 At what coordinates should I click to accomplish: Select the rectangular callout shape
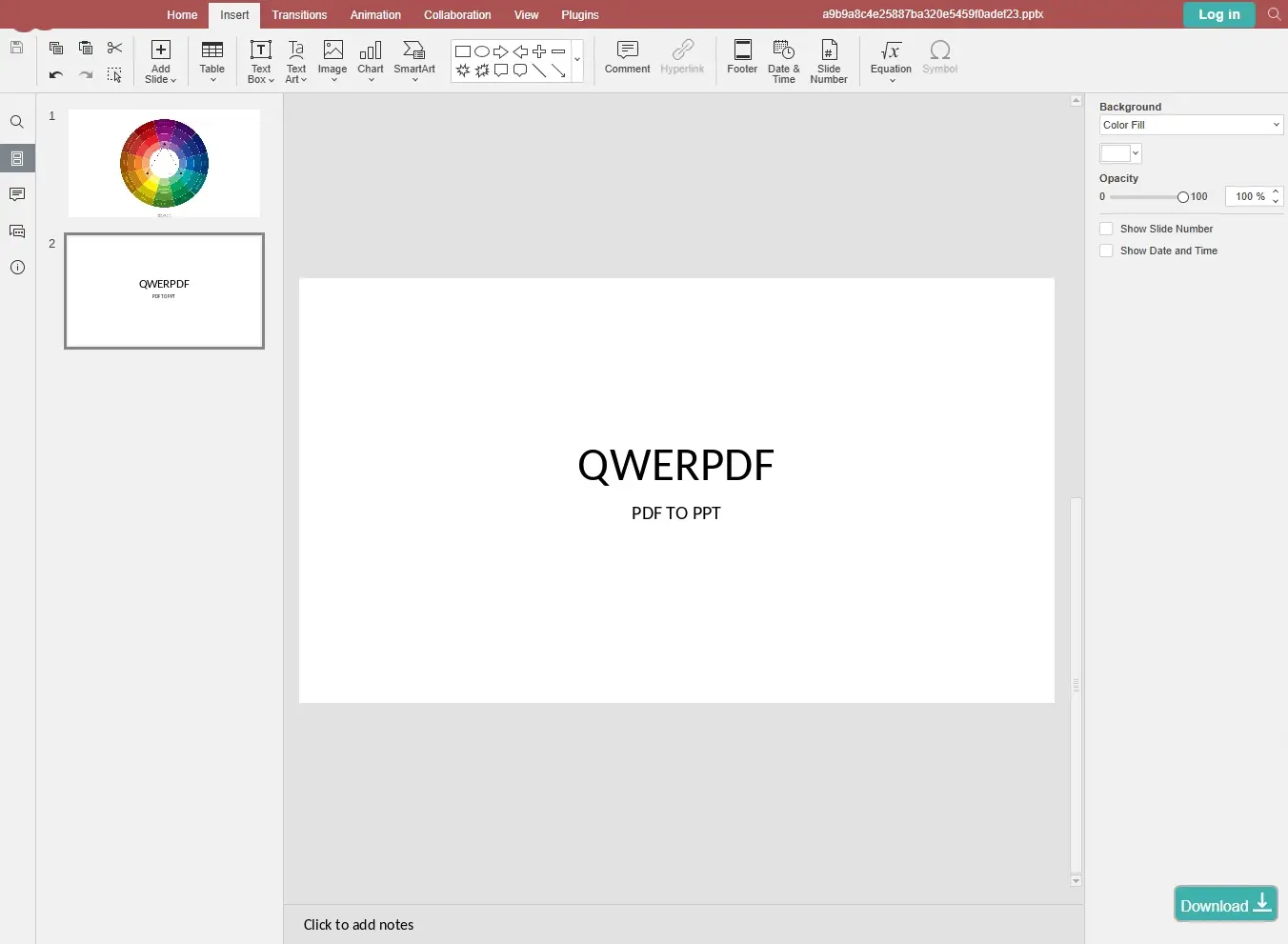pos(501,70)
